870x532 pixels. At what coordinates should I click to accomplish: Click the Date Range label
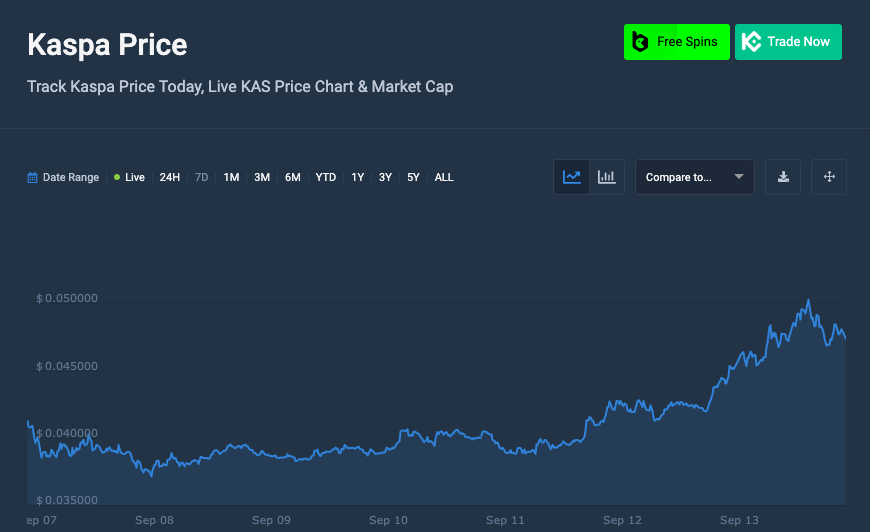tap(71, 178)
